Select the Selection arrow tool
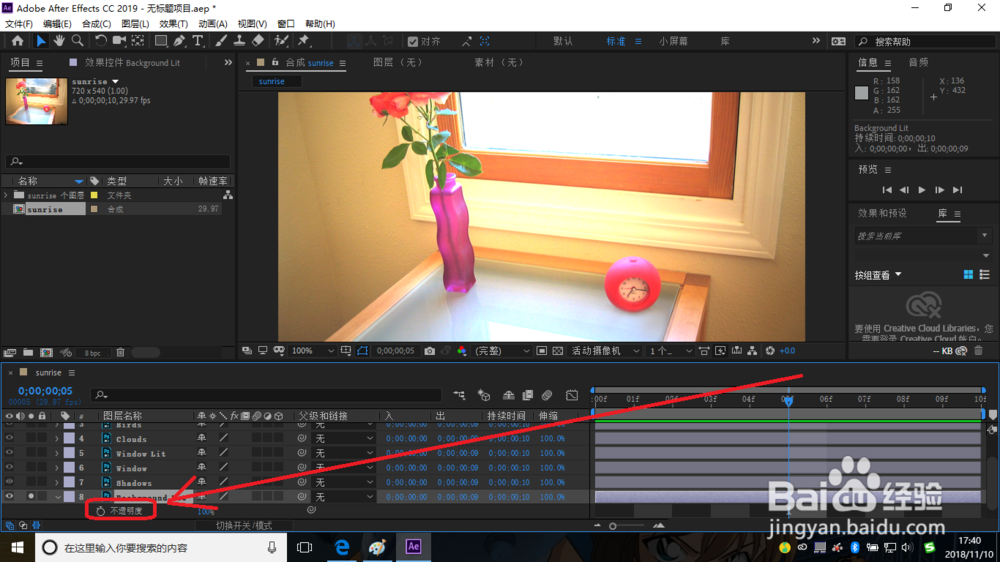This screenshot has width=1000, height=562. [x=41, y=41]
